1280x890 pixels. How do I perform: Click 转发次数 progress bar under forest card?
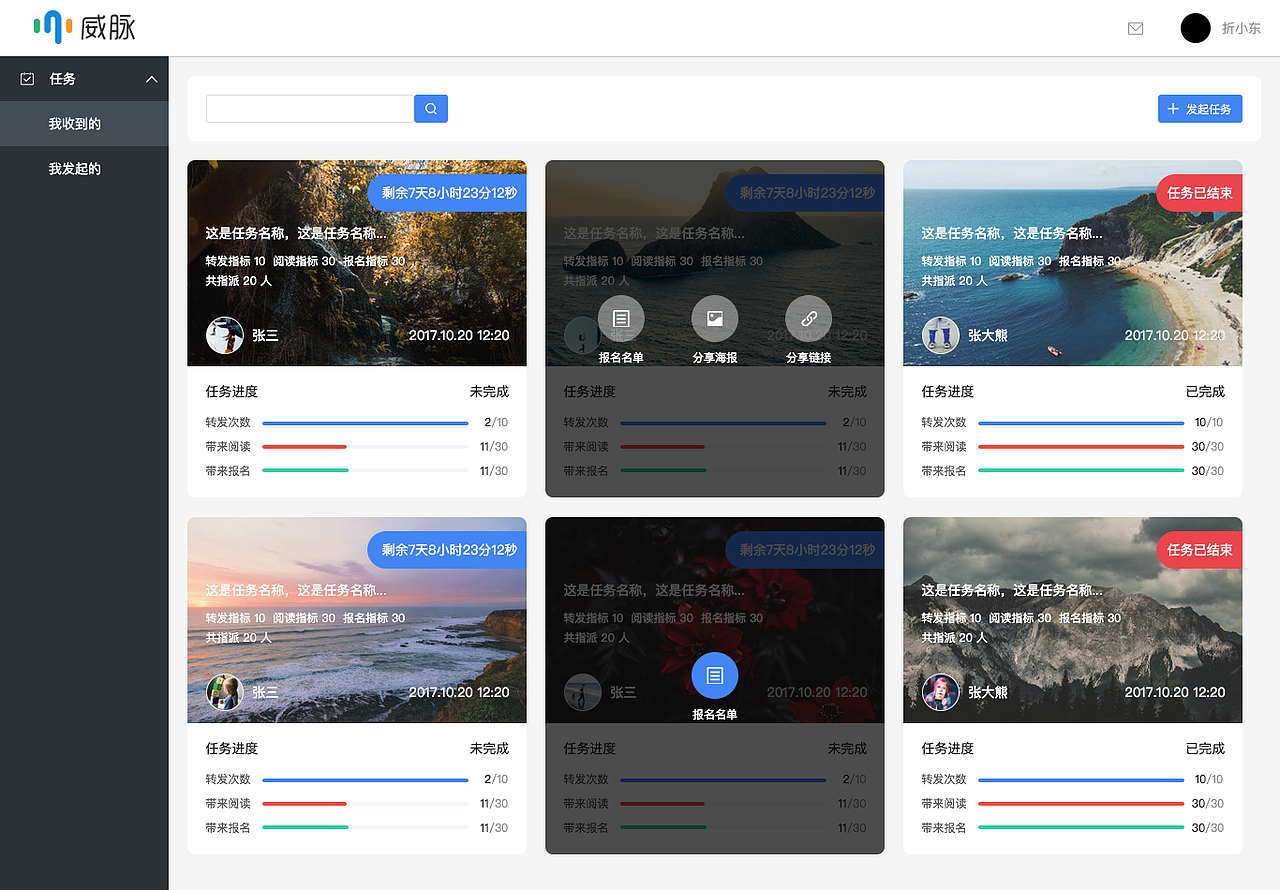[365, 423]
